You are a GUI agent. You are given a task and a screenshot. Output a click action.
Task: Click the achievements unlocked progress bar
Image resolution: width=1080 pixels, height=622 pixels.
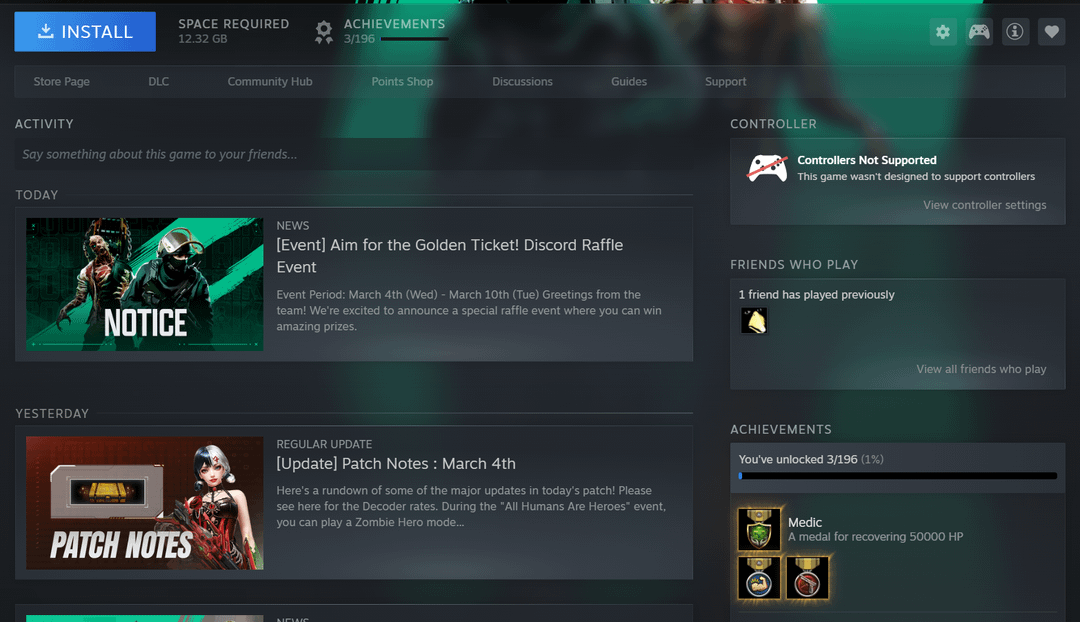pyautogui.click(x=897, y=476)
